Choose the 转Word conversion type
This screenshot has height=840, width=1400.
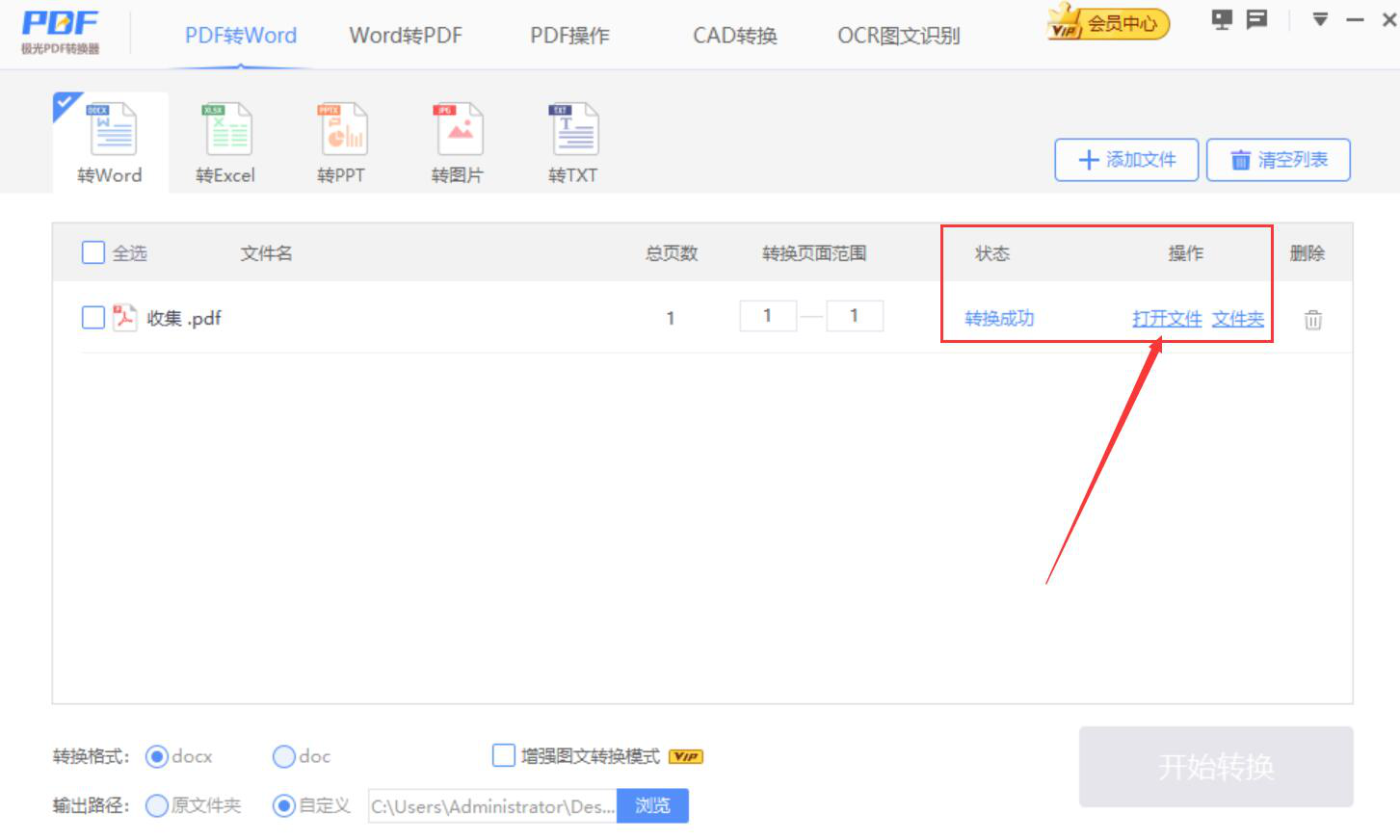coord(111,144)
